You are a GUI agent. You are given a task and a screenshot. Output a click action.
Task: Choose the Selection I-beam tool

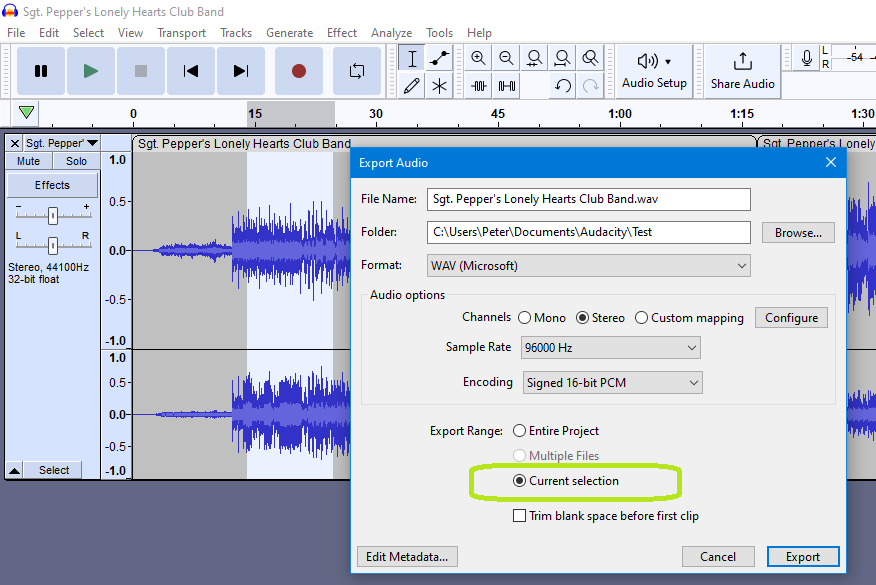[412, 59]
